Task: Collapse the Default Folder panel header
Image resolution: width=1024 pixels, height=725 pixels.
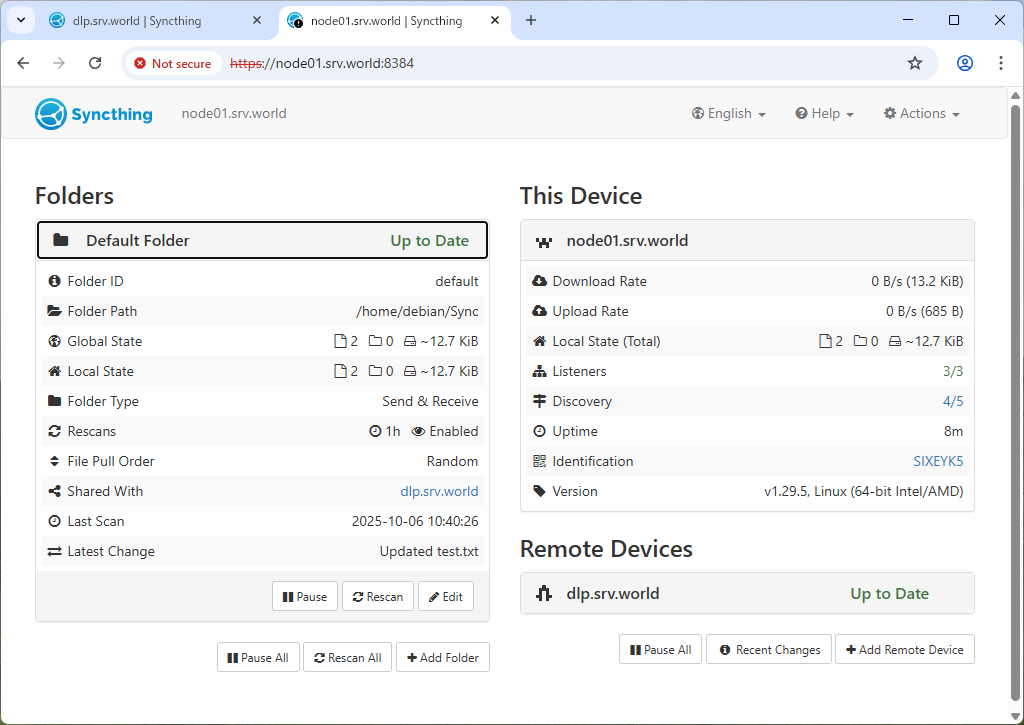Action: pos(262,240)
